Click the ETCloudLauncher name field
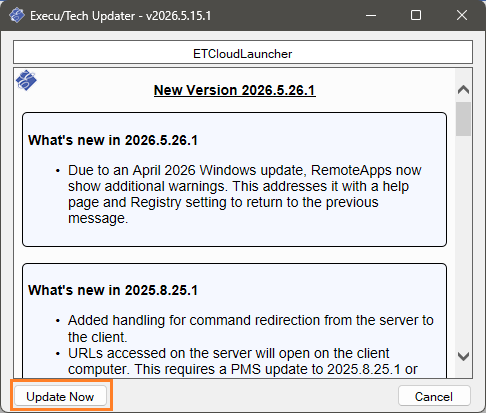Image resolution: width=486 pixels, height=413 pixels. tap(243, 53)
